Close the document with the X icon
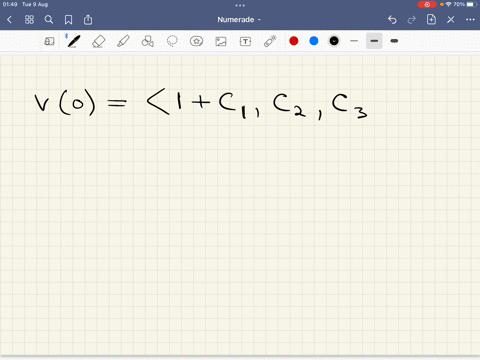 point(451,20)
